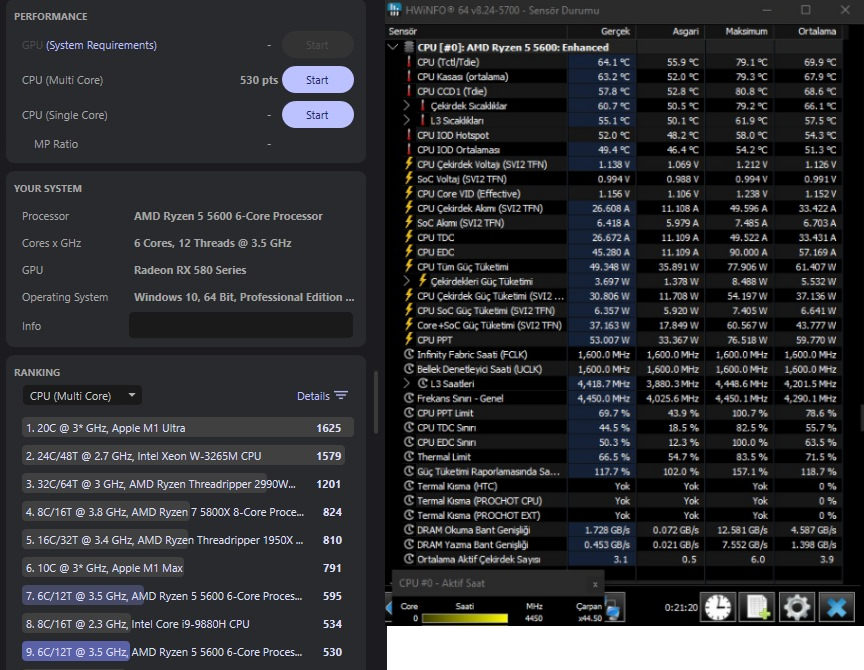Click the Details filter icon in Ranking
864x670 pixels.
[x=341, y=396]
